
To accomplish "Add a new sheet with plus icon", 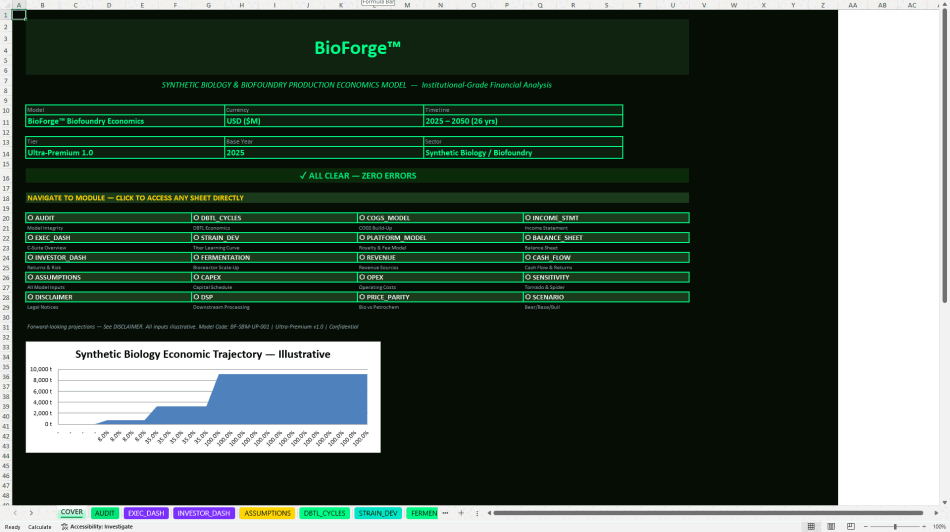I will pyautogui.click(x=461, y=513).
